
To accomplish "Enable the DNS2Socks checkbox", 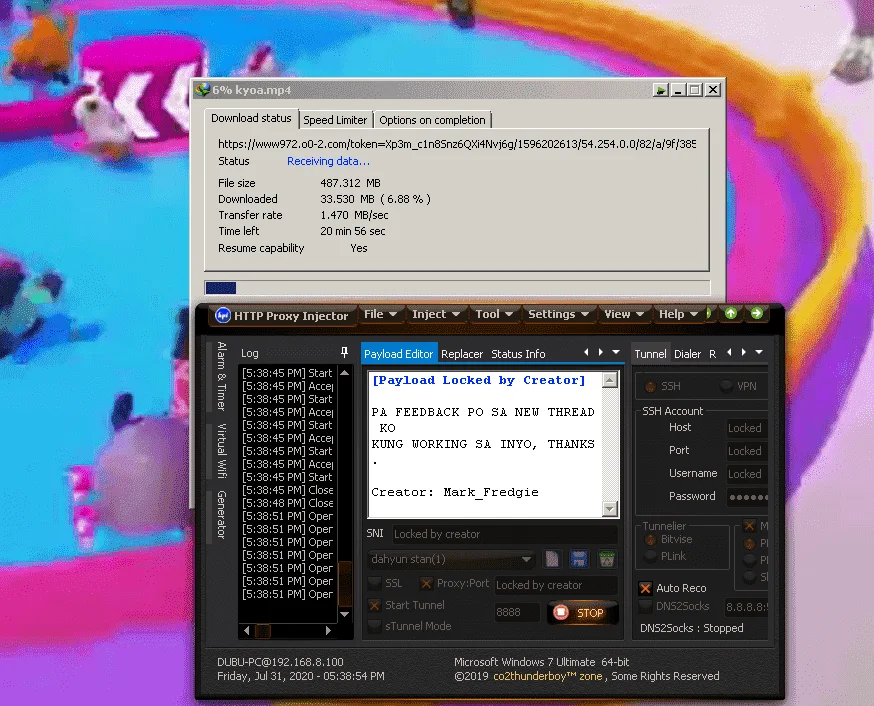I will (645, 606).
